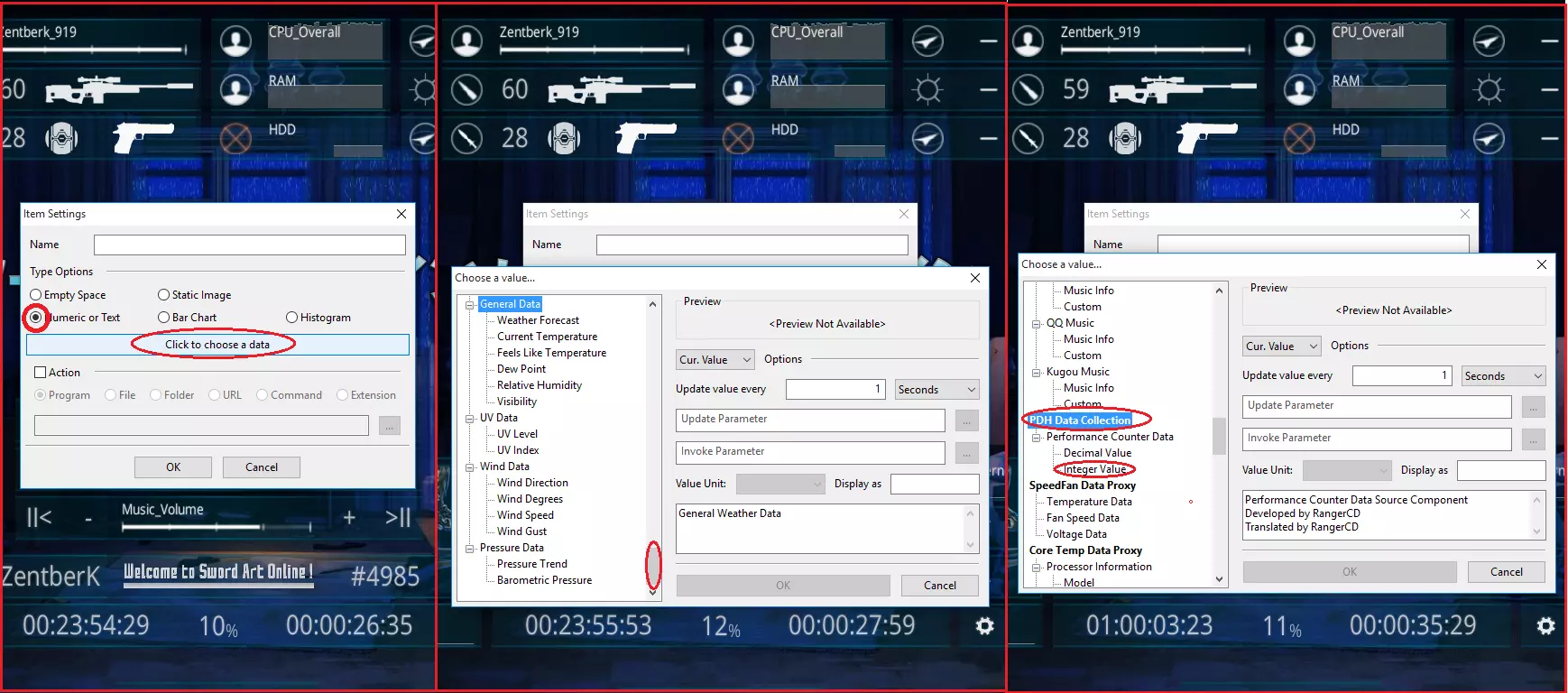Click Cancel in the General Weather Data dialog
This screenshot has height=693, width=1568.
[940, 586]
